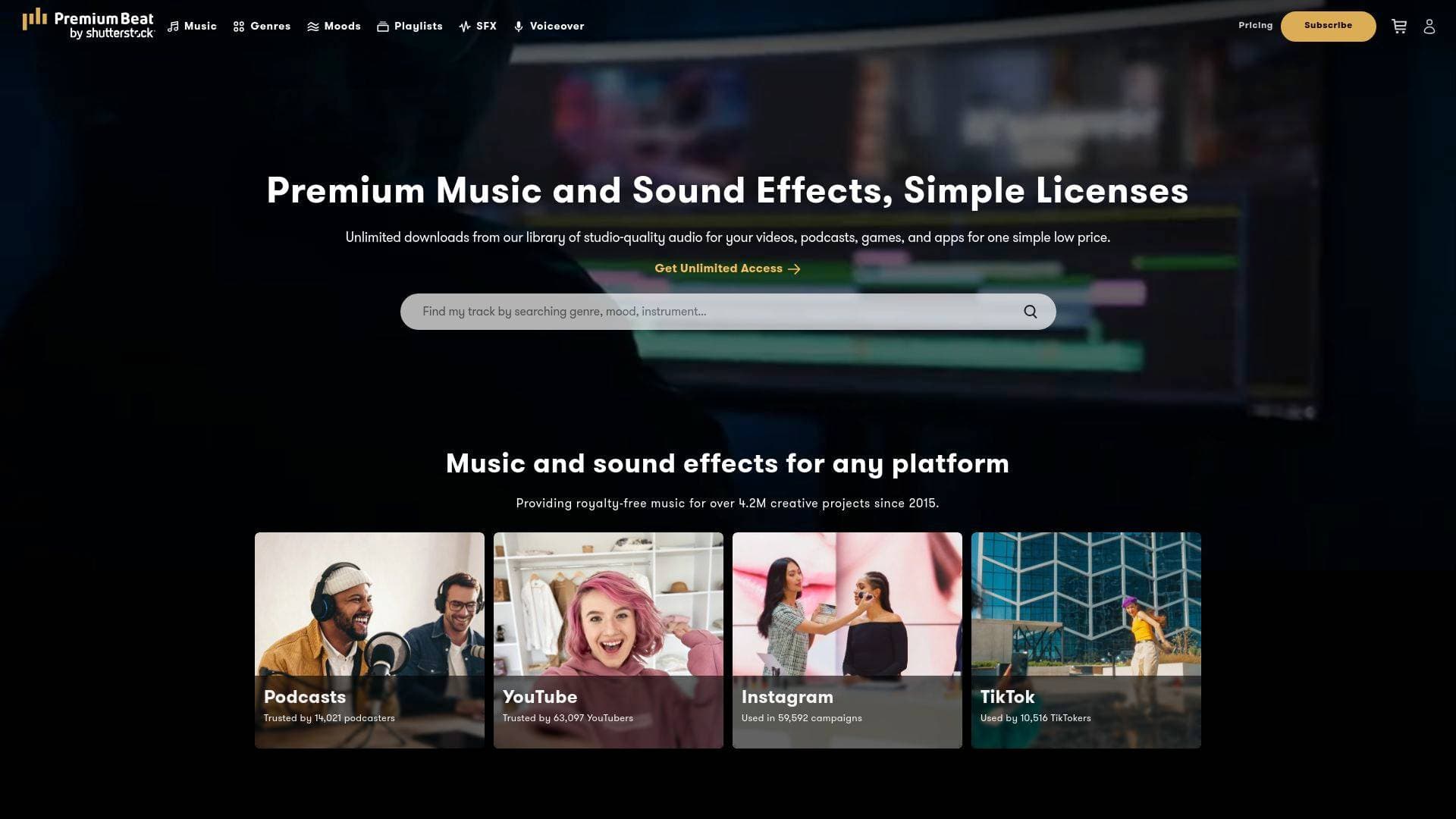Select the YouTube category card
1456x819 pixels.
608,639
